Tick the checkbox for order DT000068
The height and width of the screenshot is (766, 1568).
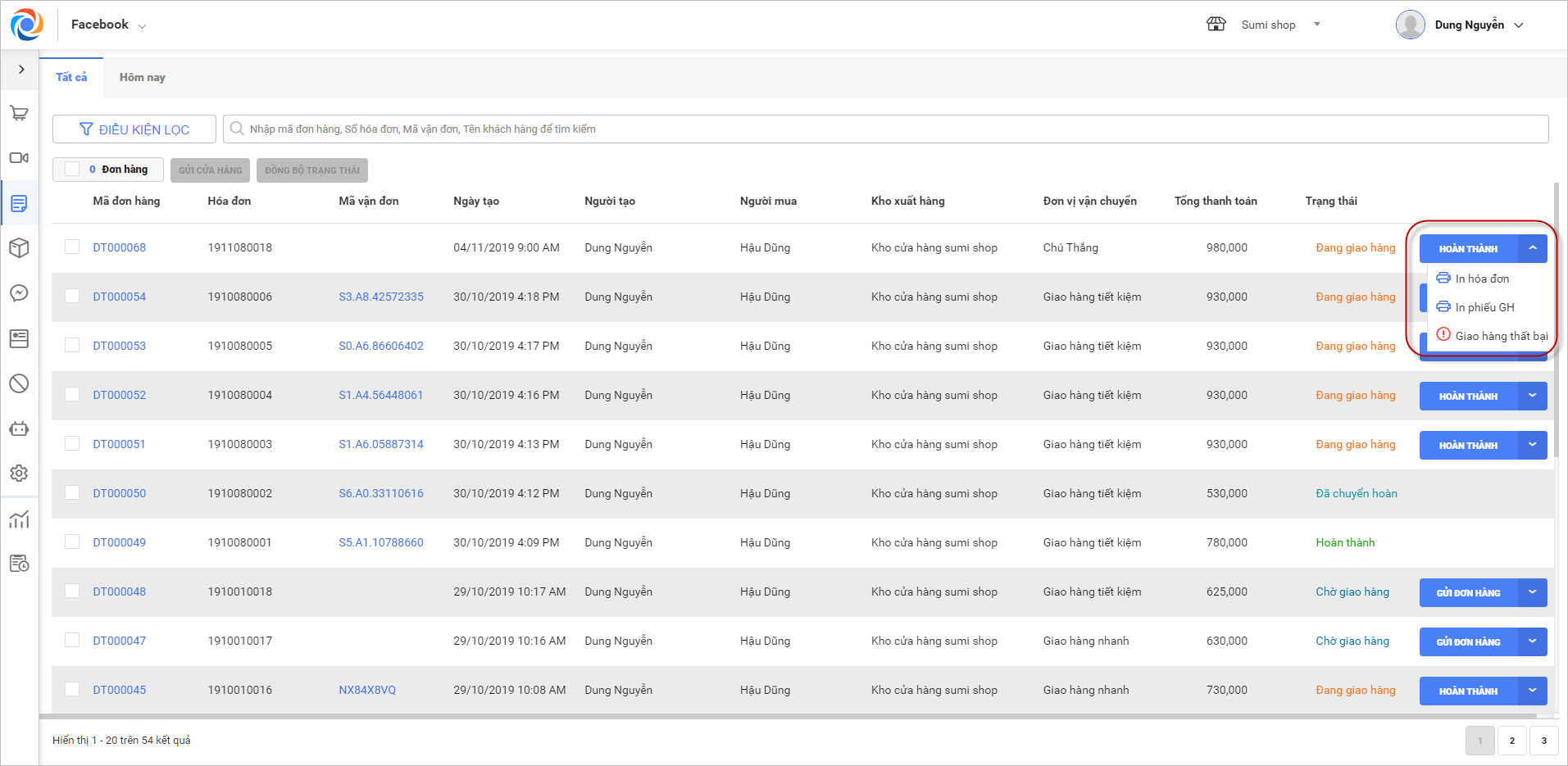(x=72, y=247)
